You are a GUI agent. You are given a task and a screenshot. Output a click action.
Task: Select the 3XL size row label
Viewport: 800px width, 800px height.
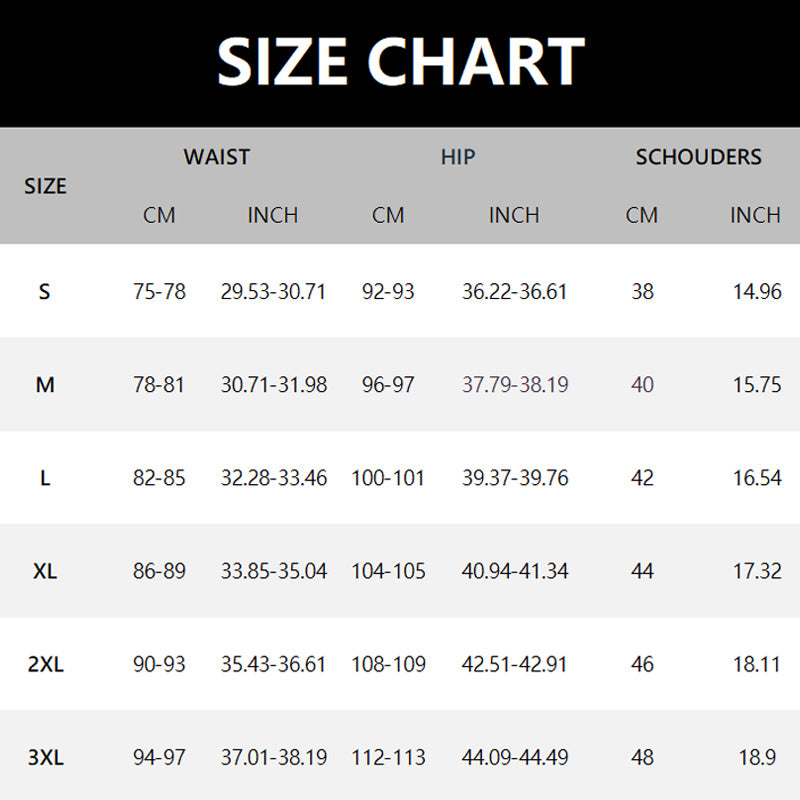coord(45,757)
